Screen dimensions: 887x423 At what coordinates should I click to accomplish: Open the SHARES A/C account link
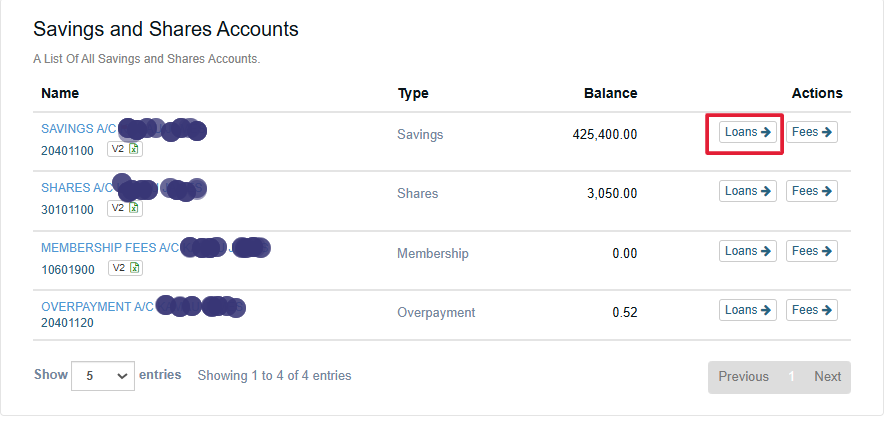click(x=76, y=188)
